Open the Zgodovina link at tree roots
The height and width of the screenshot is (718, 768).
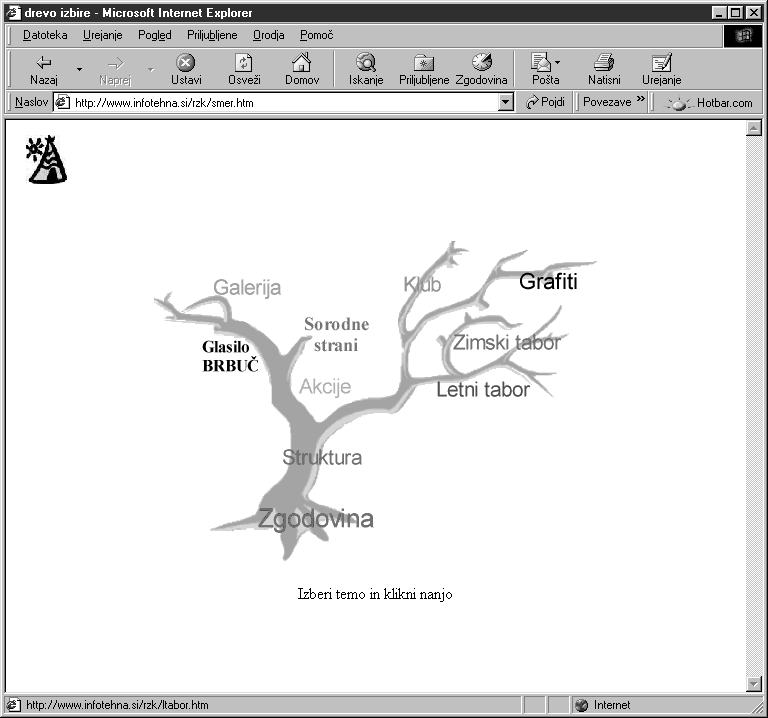click(x=315, y=518)
